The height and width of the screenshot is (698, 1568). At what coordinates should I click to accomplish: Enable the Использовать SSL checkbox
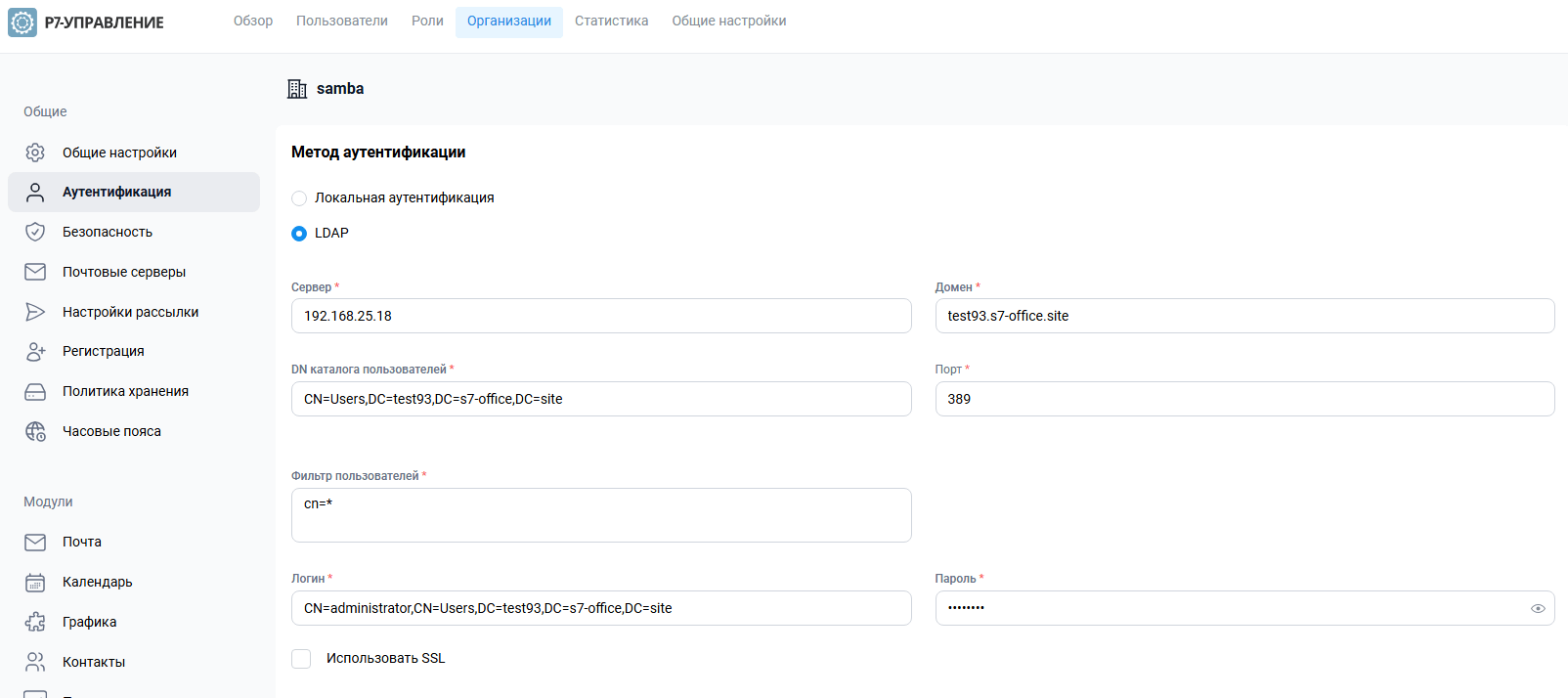301,659
